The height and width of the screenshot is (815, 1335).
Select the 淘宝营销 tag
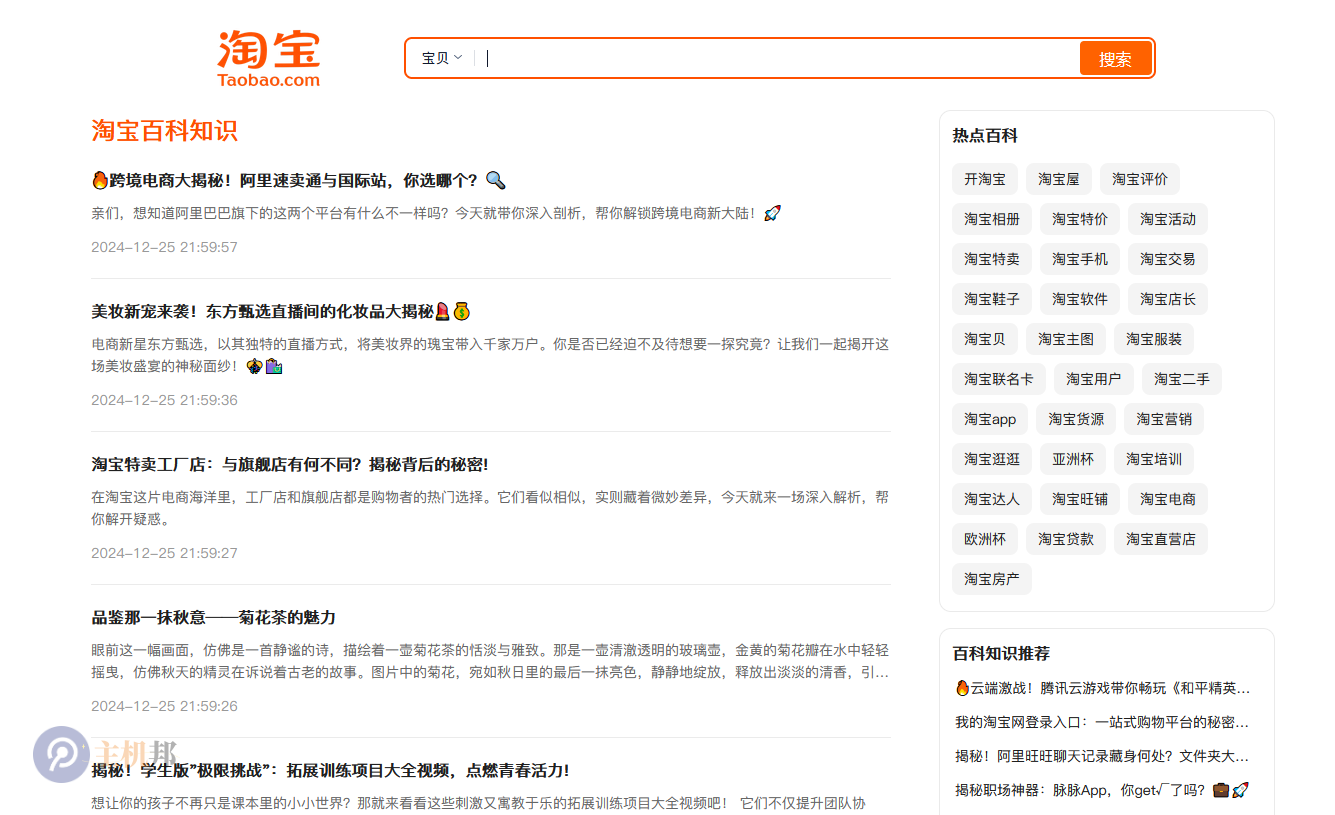1164,419
